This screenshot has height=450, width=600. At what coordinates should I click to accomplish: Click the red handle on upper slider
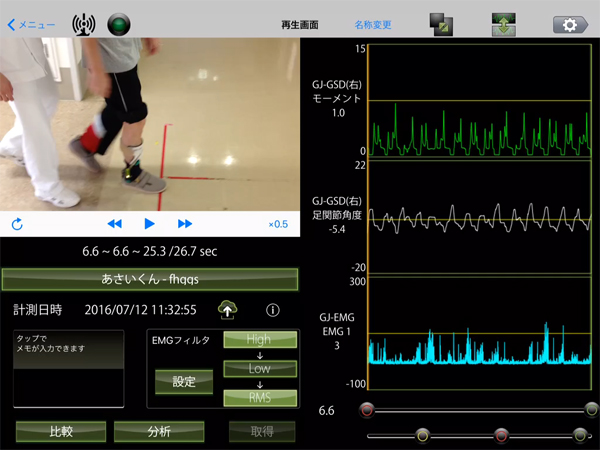coord(367,410)
